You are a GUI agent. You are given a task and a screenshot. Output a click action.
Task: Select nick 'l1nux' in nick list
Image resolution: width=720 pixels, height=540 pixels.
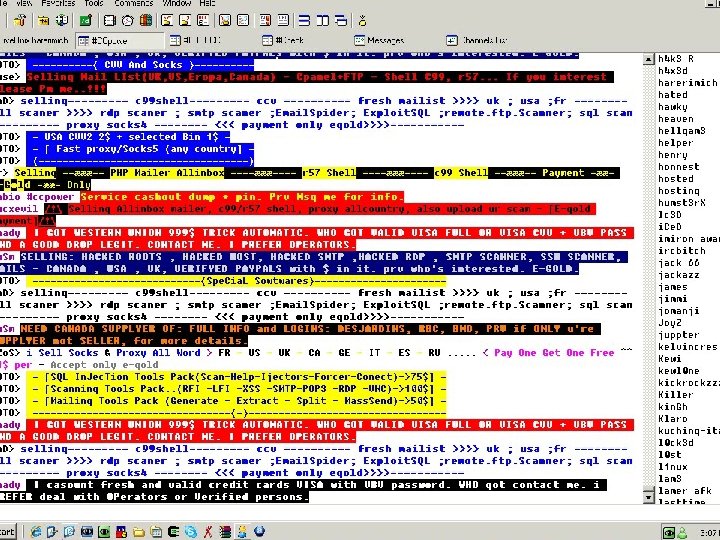[673, 467]
